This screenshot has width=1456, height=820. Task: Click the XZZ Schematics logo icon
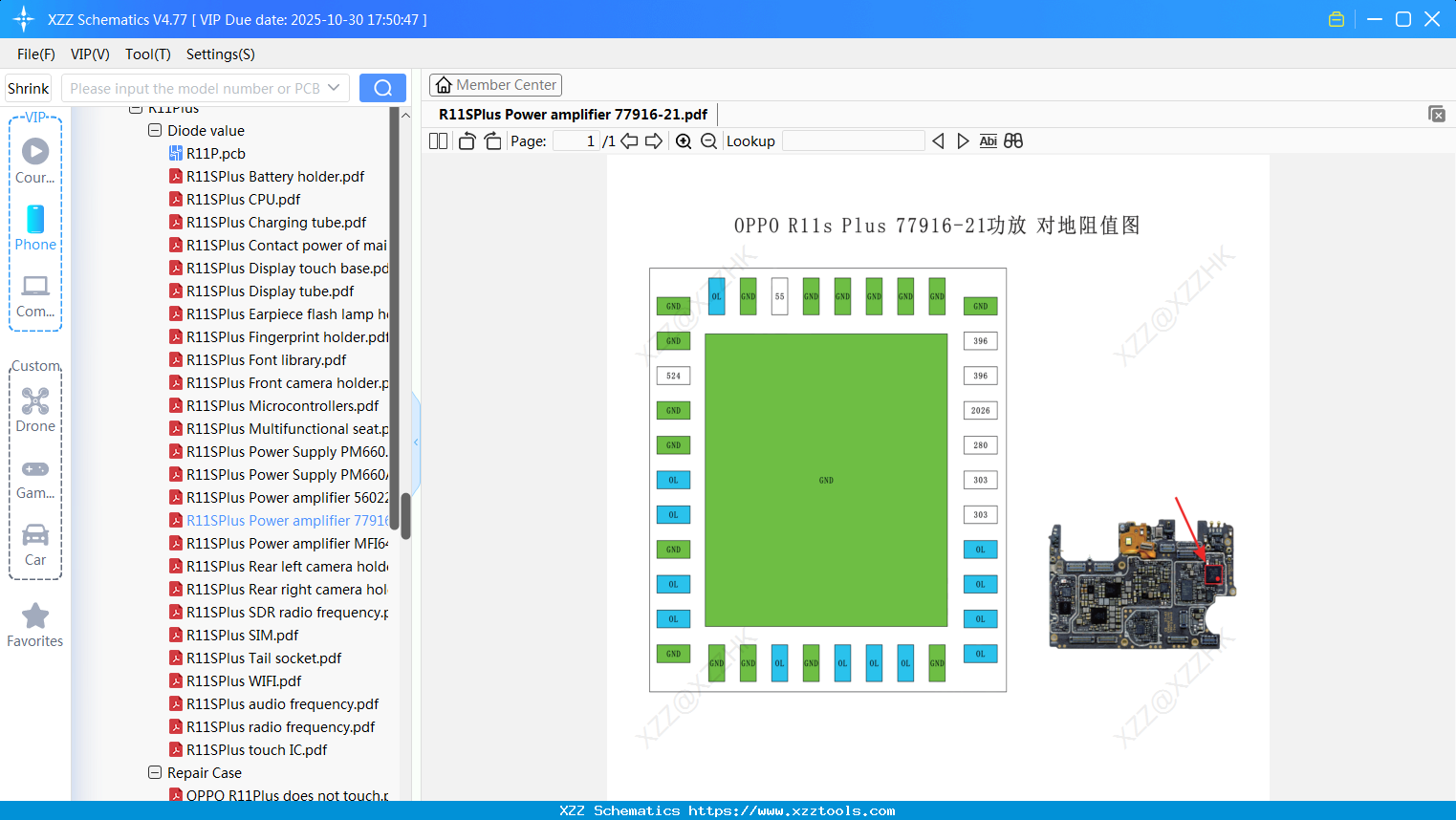click(23, 19)
